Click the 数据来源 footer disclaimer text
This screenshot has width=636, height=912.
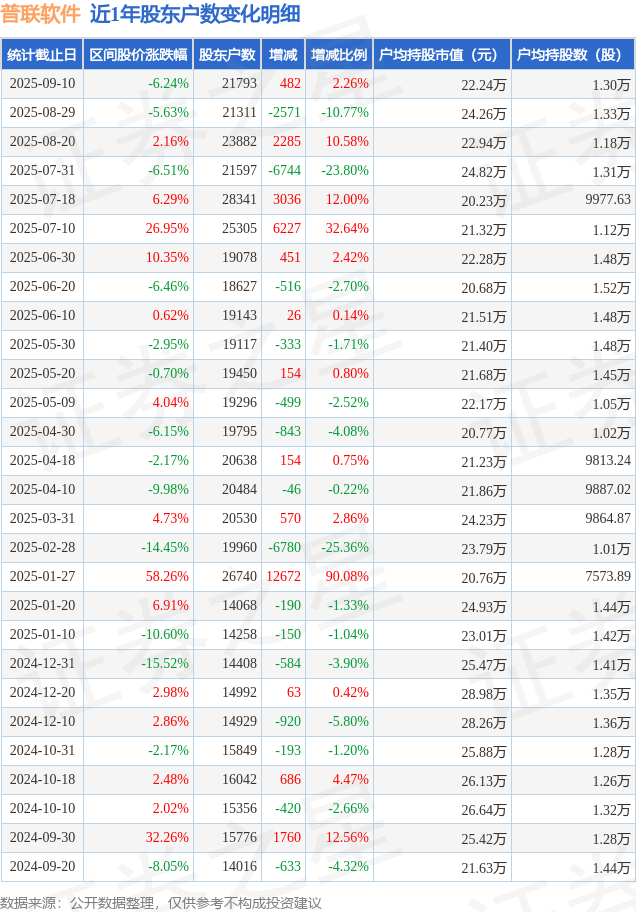point(161,903)
